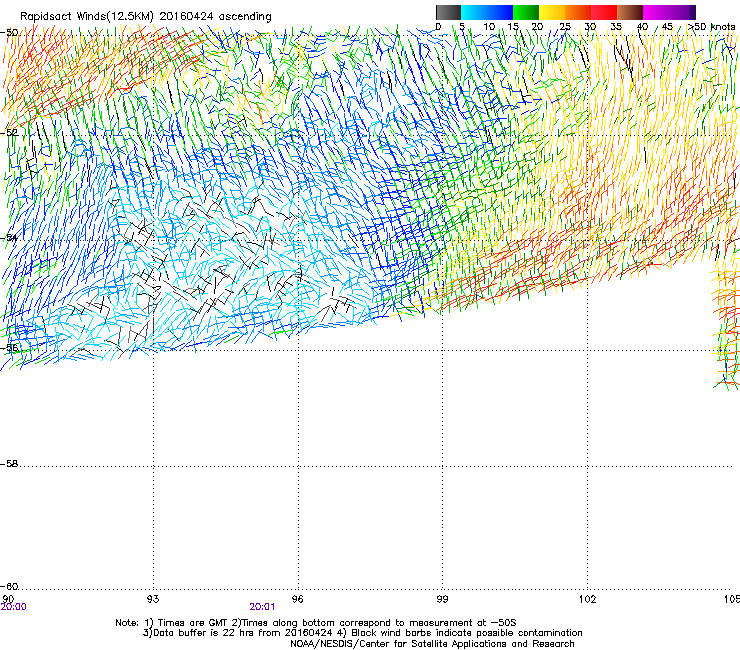The width and height of the screenshot is (740, 650).
Task: Select the green 15-20 knots legend segment
Action: tap(526, 12)
